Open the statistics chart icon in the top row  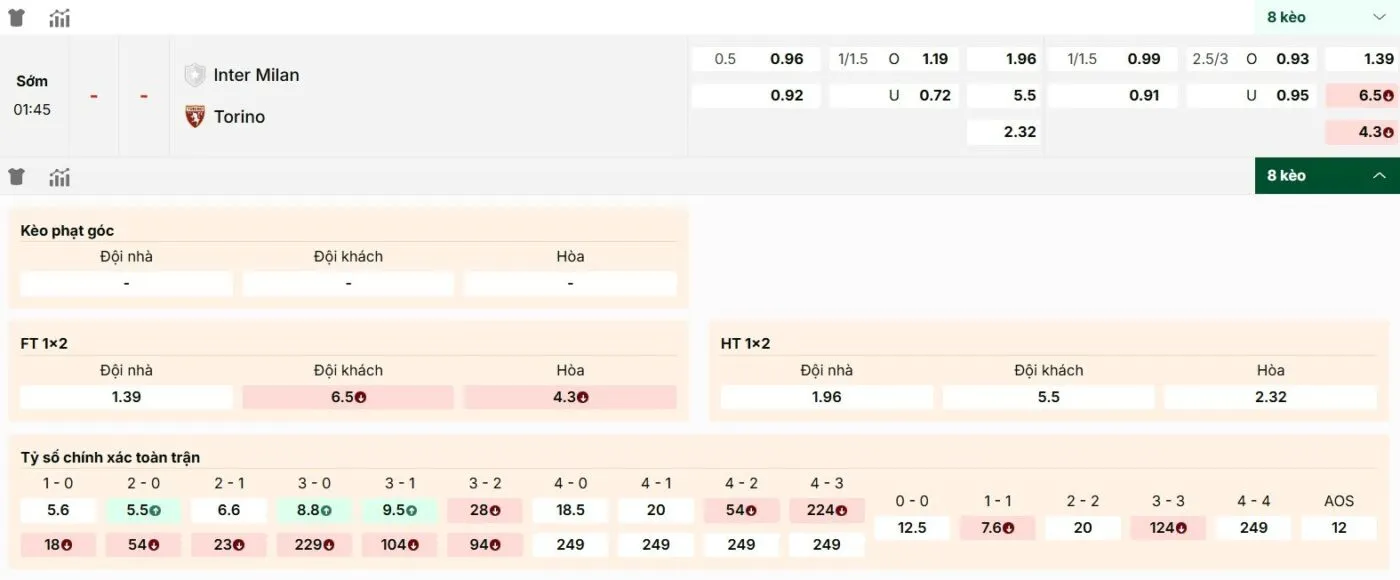point(59,17)
